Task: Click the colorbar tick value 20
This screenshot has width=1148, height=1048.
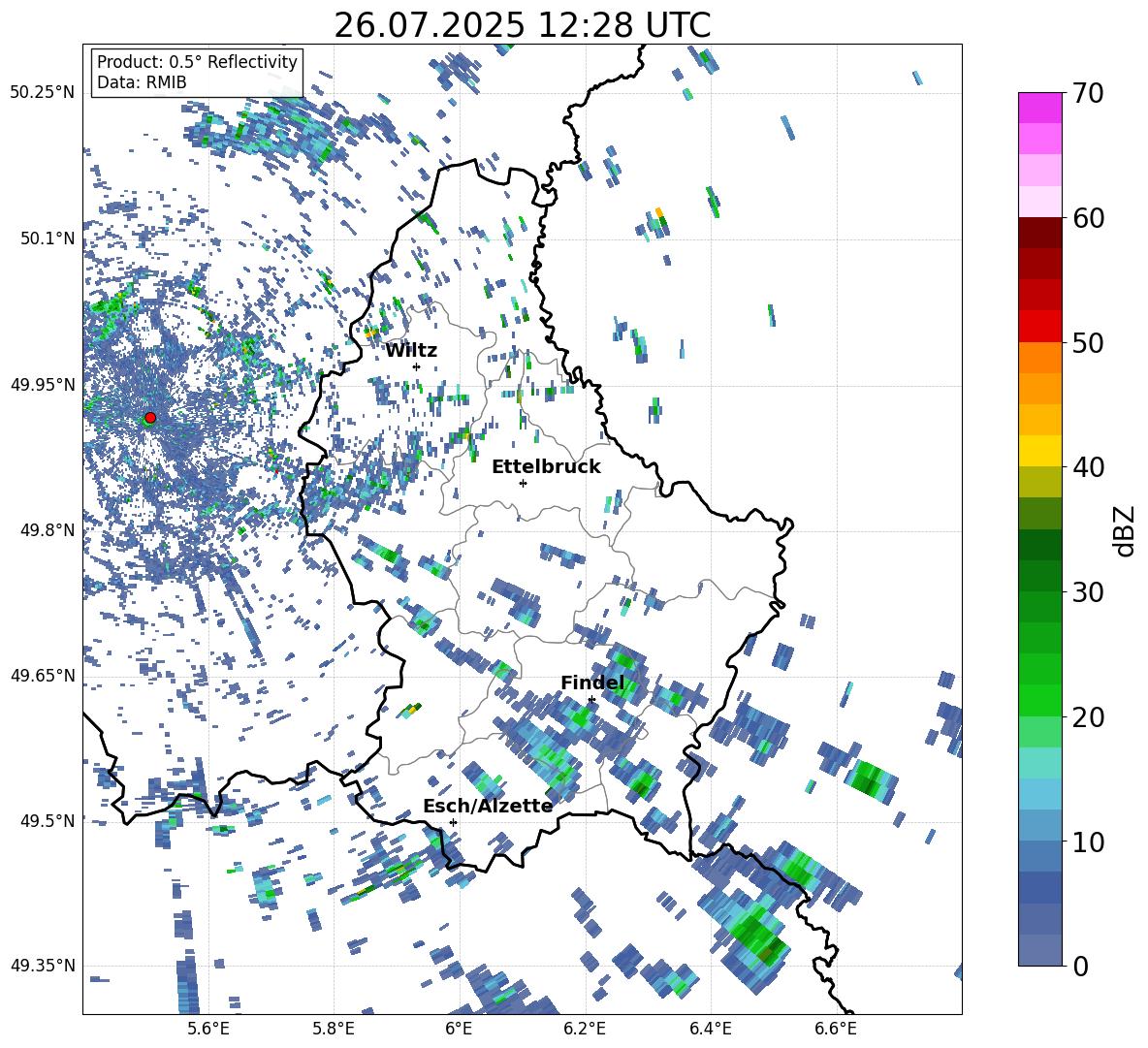Action: (x=1089, y=716)
